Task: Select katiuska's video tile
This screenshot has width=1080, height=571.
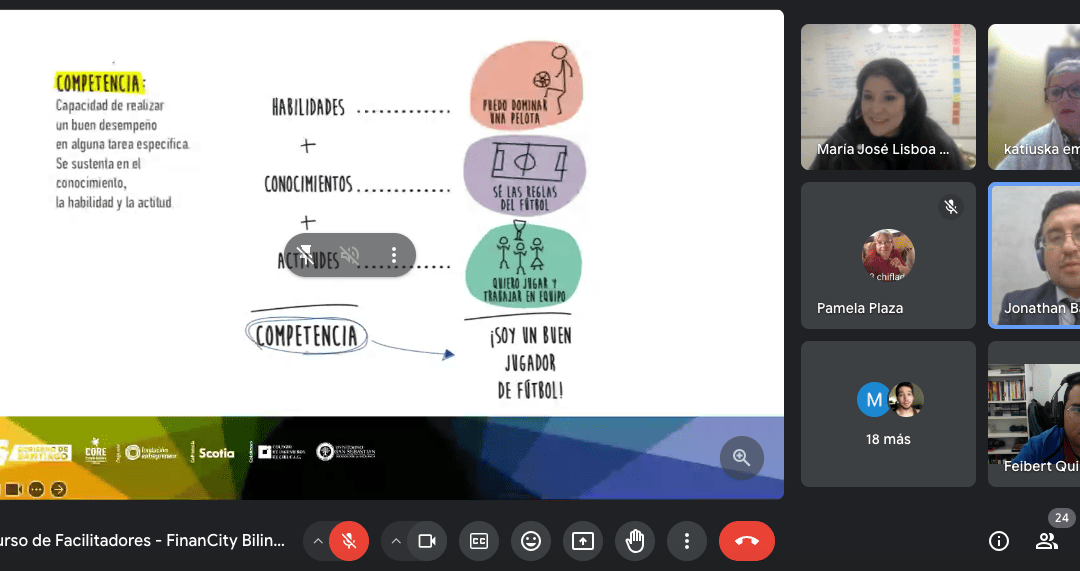Action: (1035, 97)
